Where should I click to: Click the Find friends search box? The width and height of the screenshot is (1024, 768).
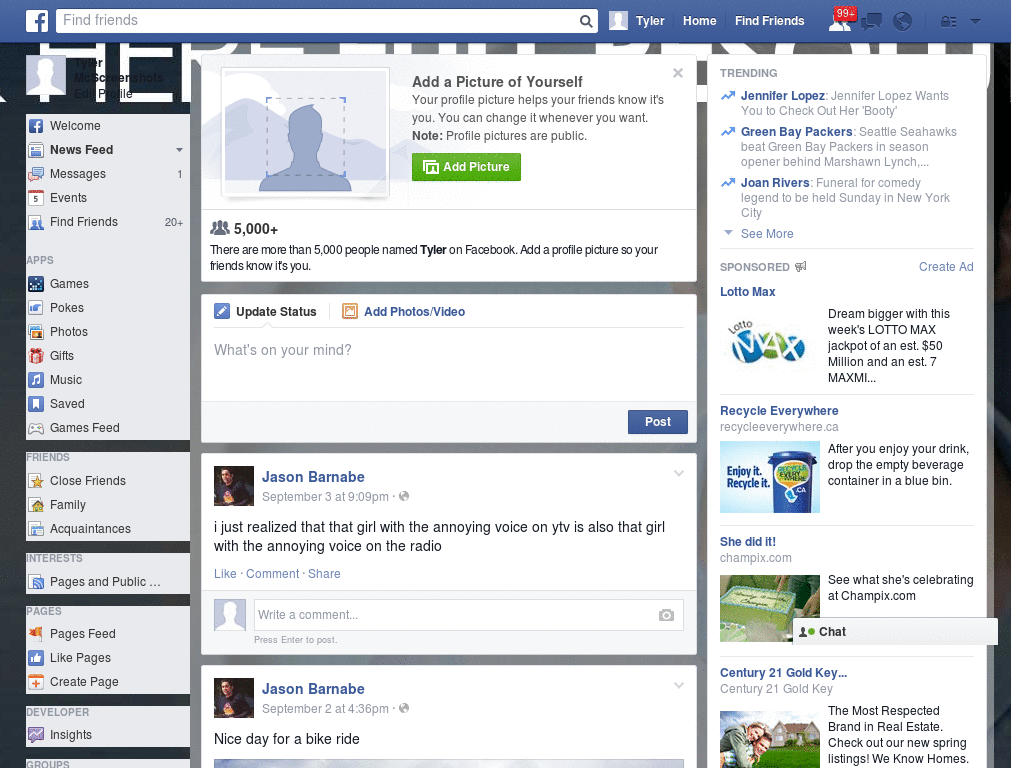[317, 21]
